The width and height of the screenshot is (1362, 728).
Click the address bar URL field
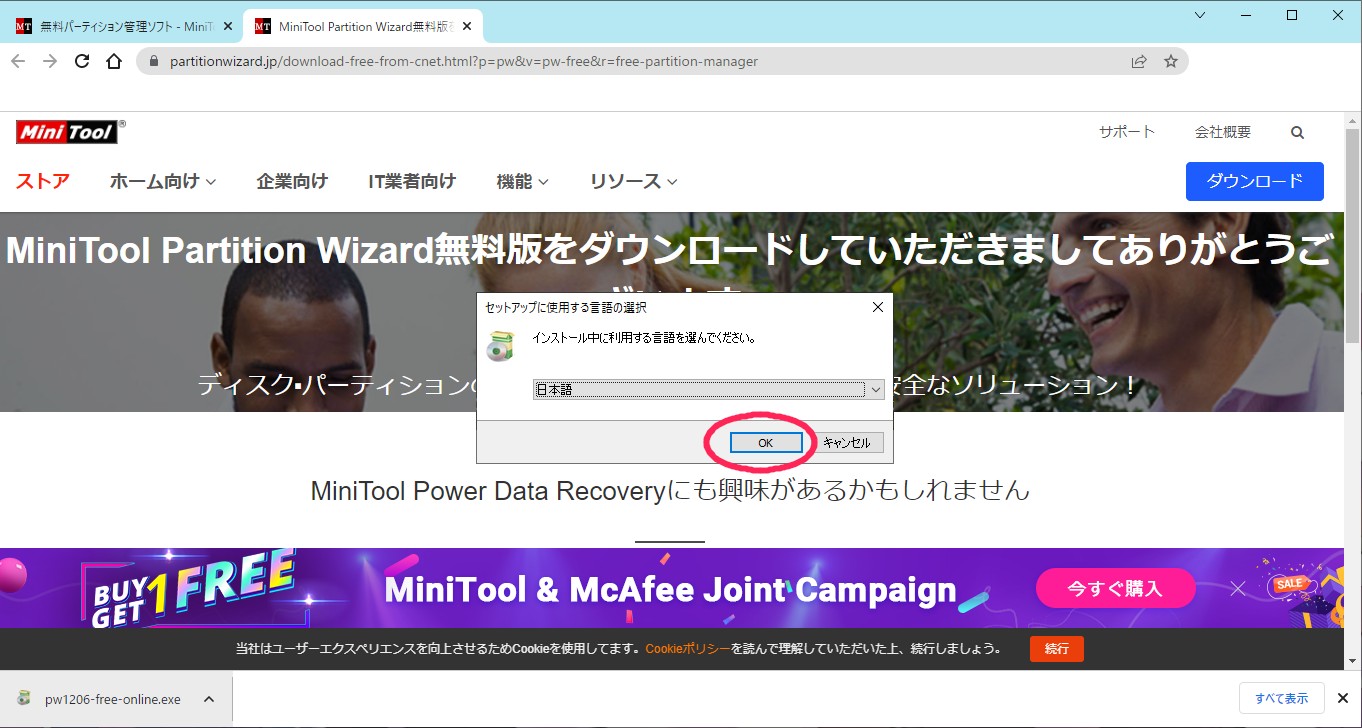(x=640, y=61)
